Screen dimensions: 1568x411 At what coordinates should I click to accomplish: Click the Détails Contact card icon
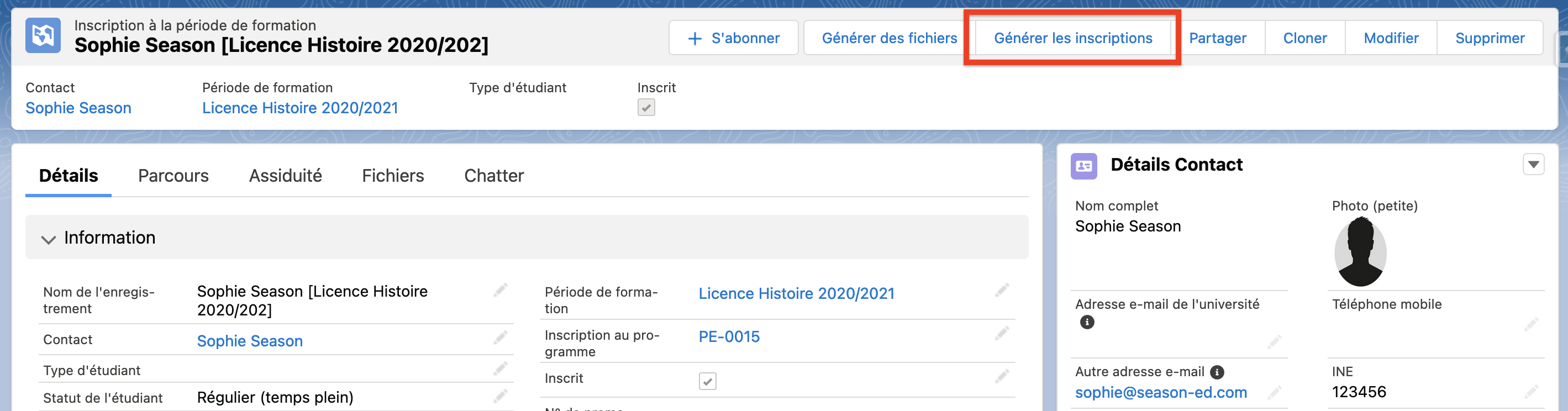point(1083,166)
